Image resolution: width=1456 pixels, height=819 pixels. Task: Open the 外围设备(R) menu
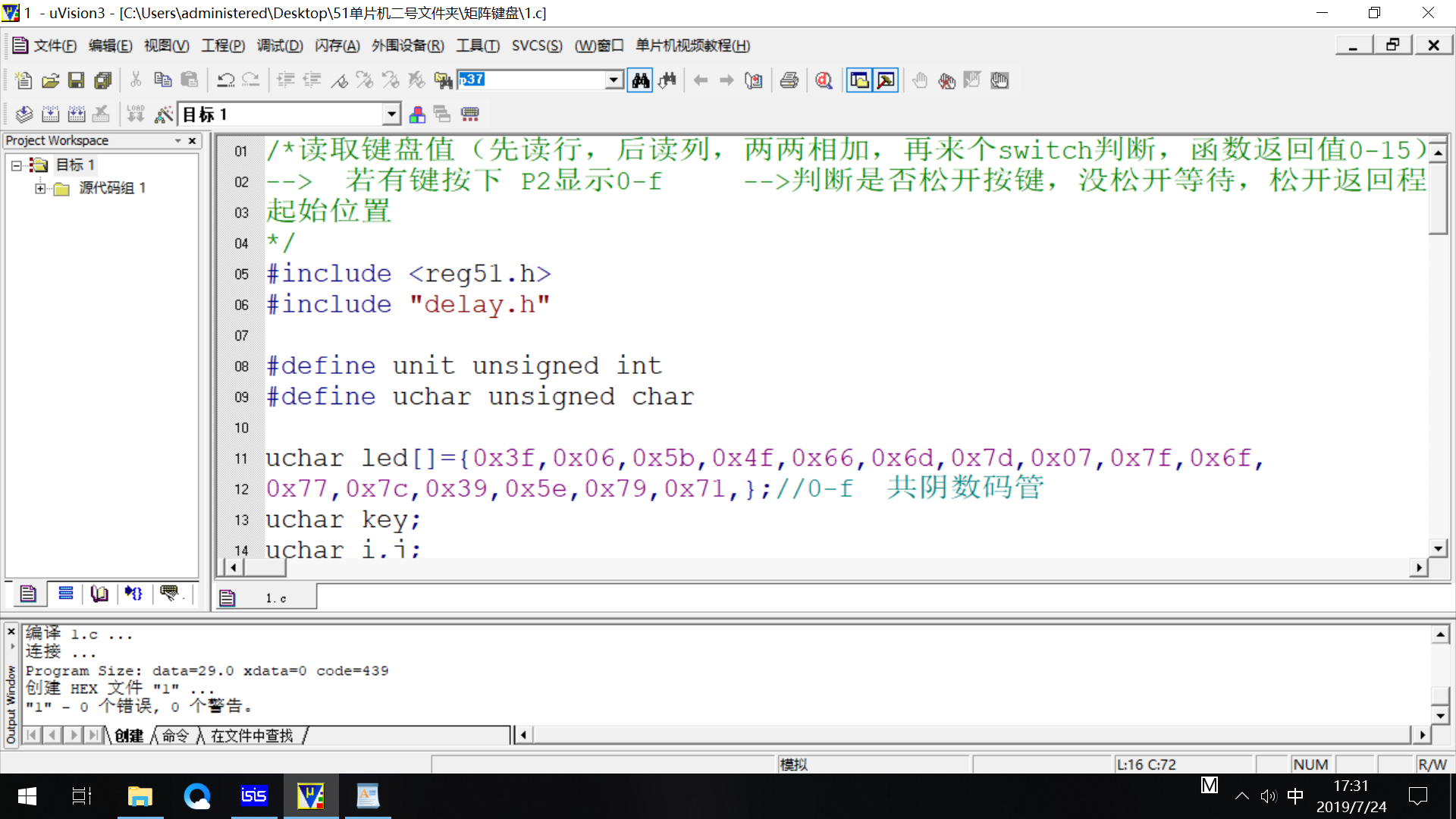coord(408,45)
